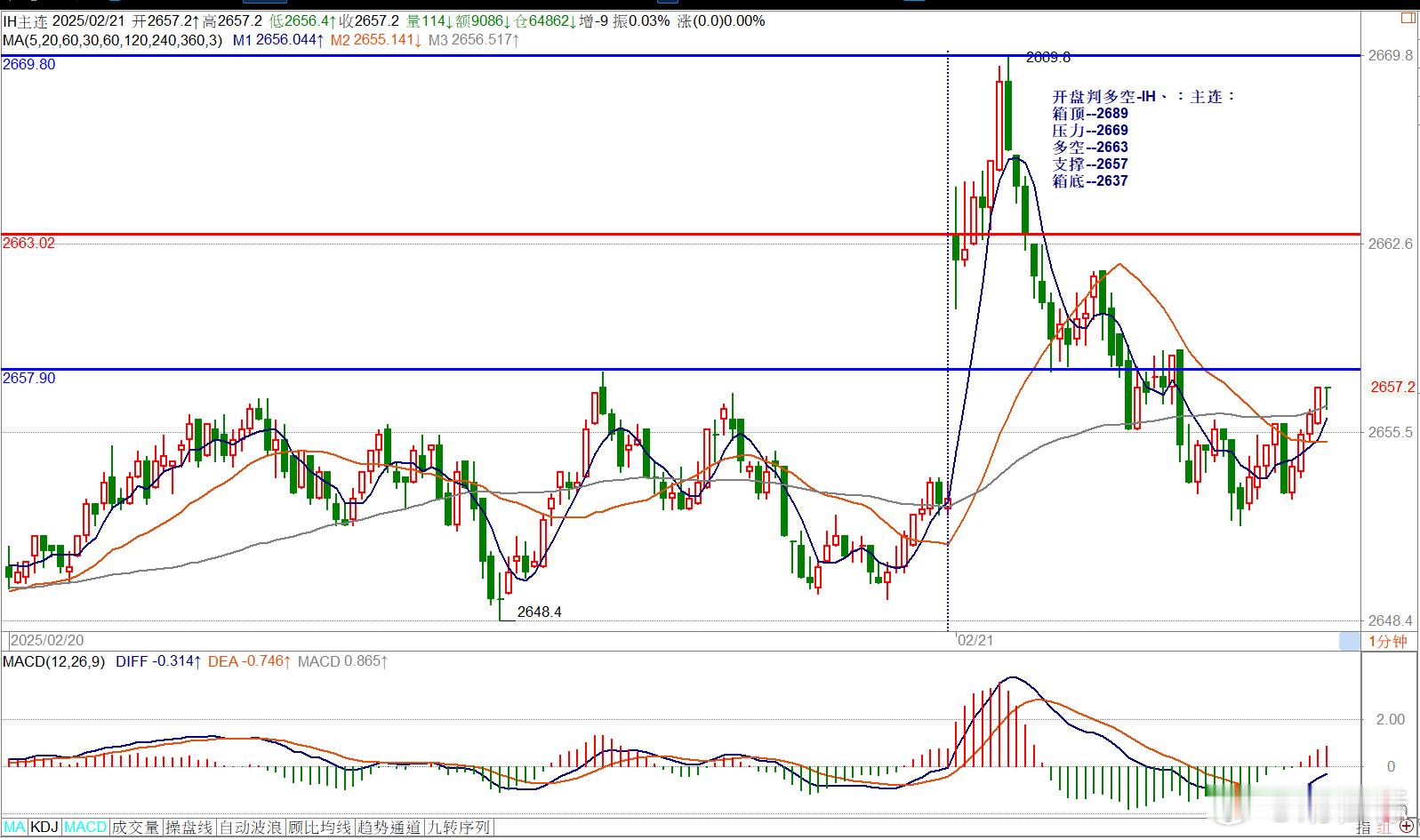Image resolution: width=1420 pixels, height=840 pixels.
Task: Switch to the KDJ indicator tab
Action: (44, 828)
